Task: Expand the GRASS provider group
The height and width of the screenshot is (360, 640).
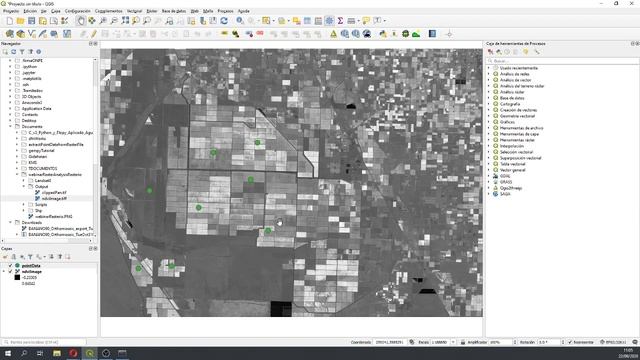Action: coord(489,182)
